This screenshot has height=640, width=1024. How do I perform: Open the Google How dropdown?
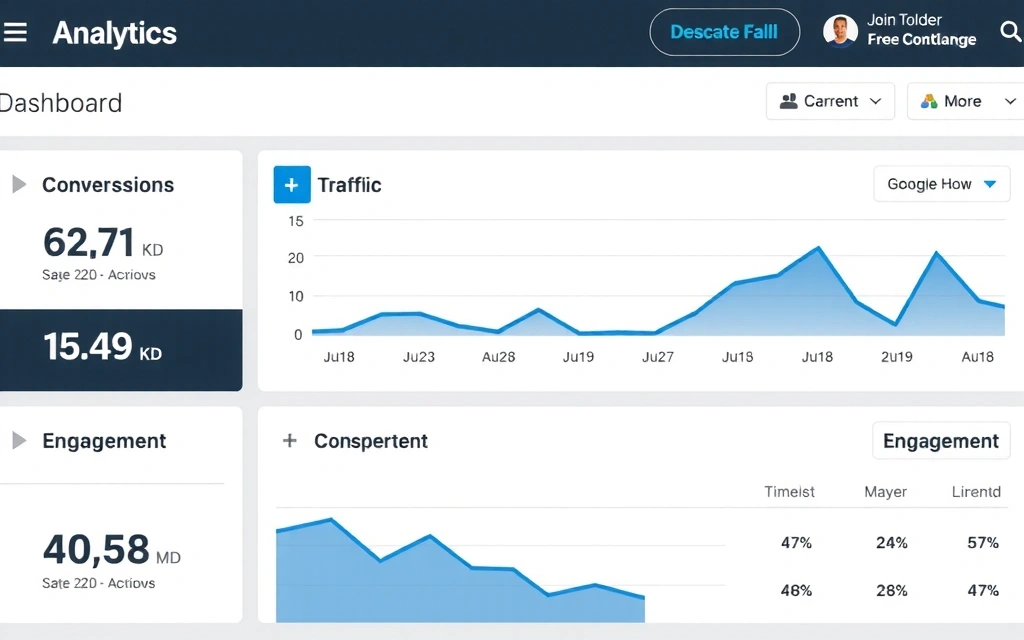pos(940,184)
